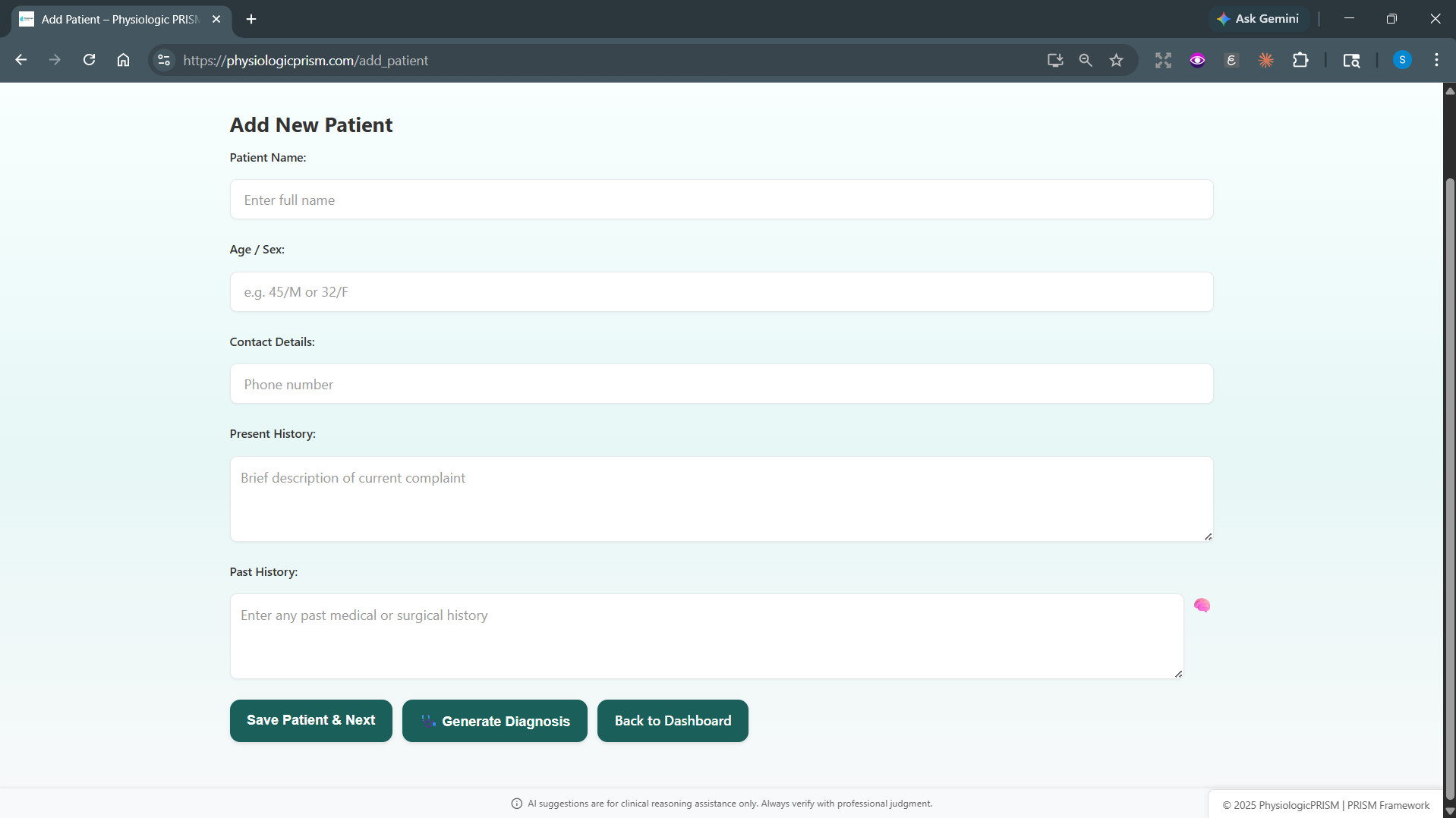Open the address bar zoom search icon
This screenshot has height=818, width=1456.
pyautogui.click(x=1086, y=60)
